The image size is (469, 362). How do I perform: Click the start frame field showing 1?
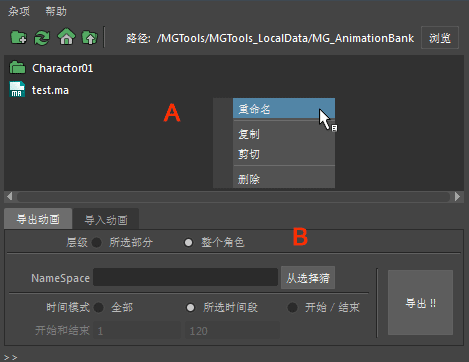point(137,331)
